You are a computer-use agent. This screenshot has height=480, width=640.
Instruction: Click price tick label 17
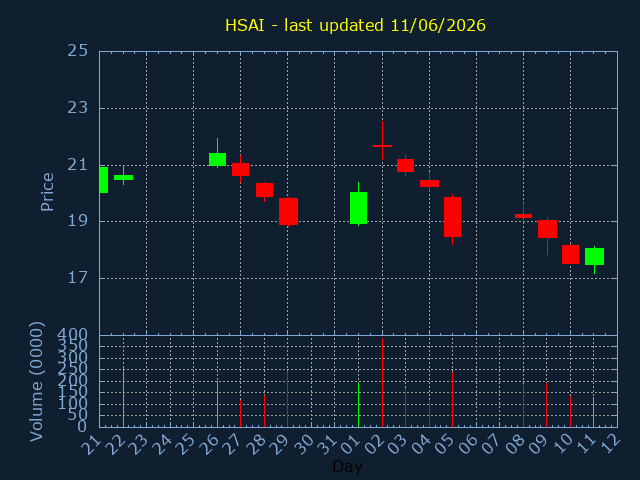[x=78, y=278]
